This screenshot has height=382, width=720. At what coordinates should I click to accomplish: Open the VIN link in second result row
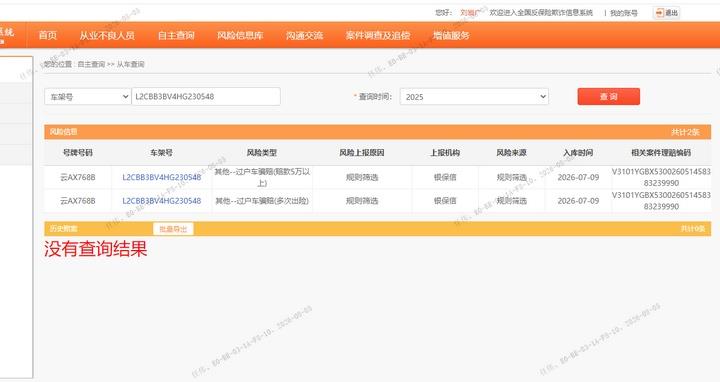tap(162, 201)
